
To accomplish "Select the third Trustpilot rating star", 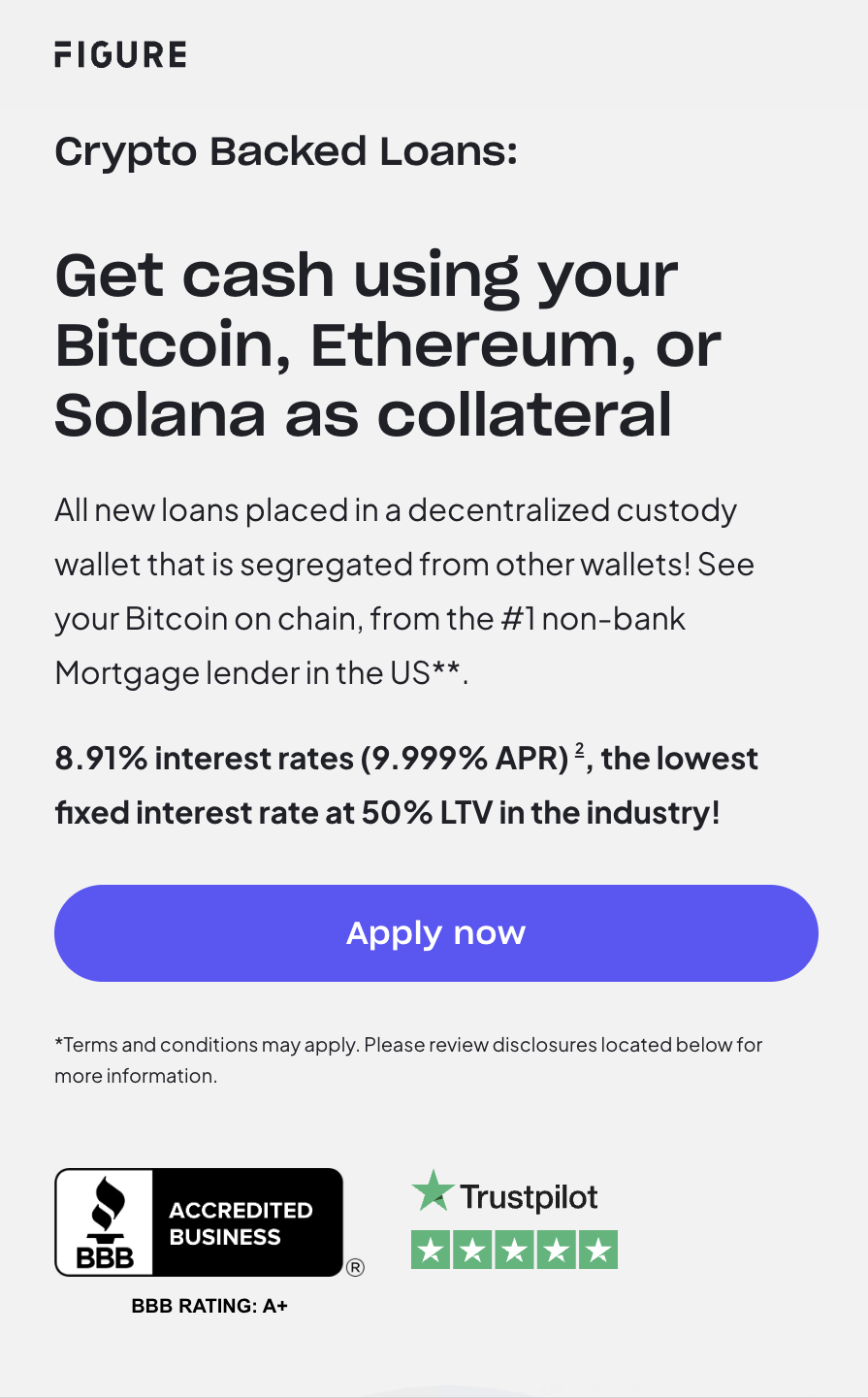I will 514,1251.
